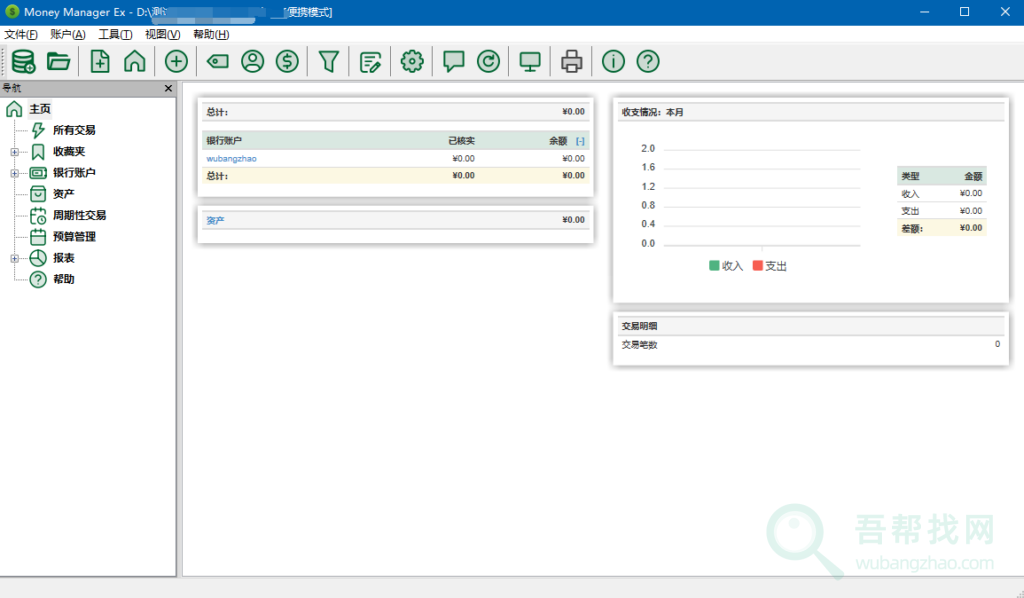Click the 资产 link in summary panel

coord(215,220)
